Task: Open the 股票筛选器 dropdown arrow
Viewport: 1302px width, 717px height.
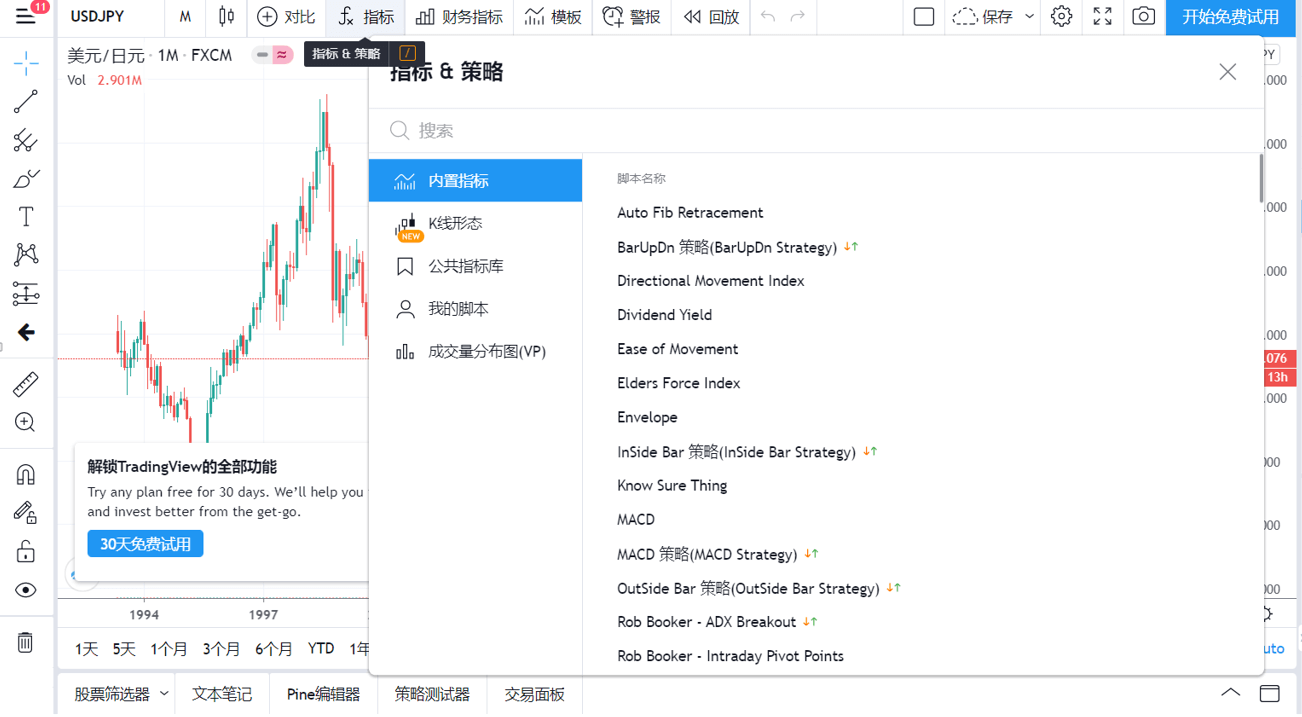Action: tap(164, 694)
